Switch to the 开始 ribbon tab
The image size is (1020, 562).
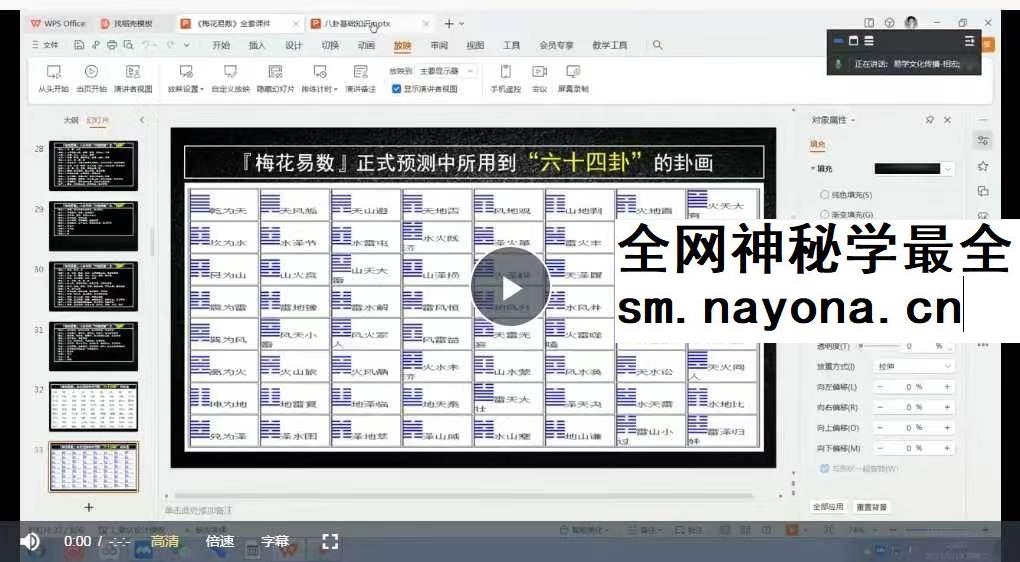click(x=221, y=46)
